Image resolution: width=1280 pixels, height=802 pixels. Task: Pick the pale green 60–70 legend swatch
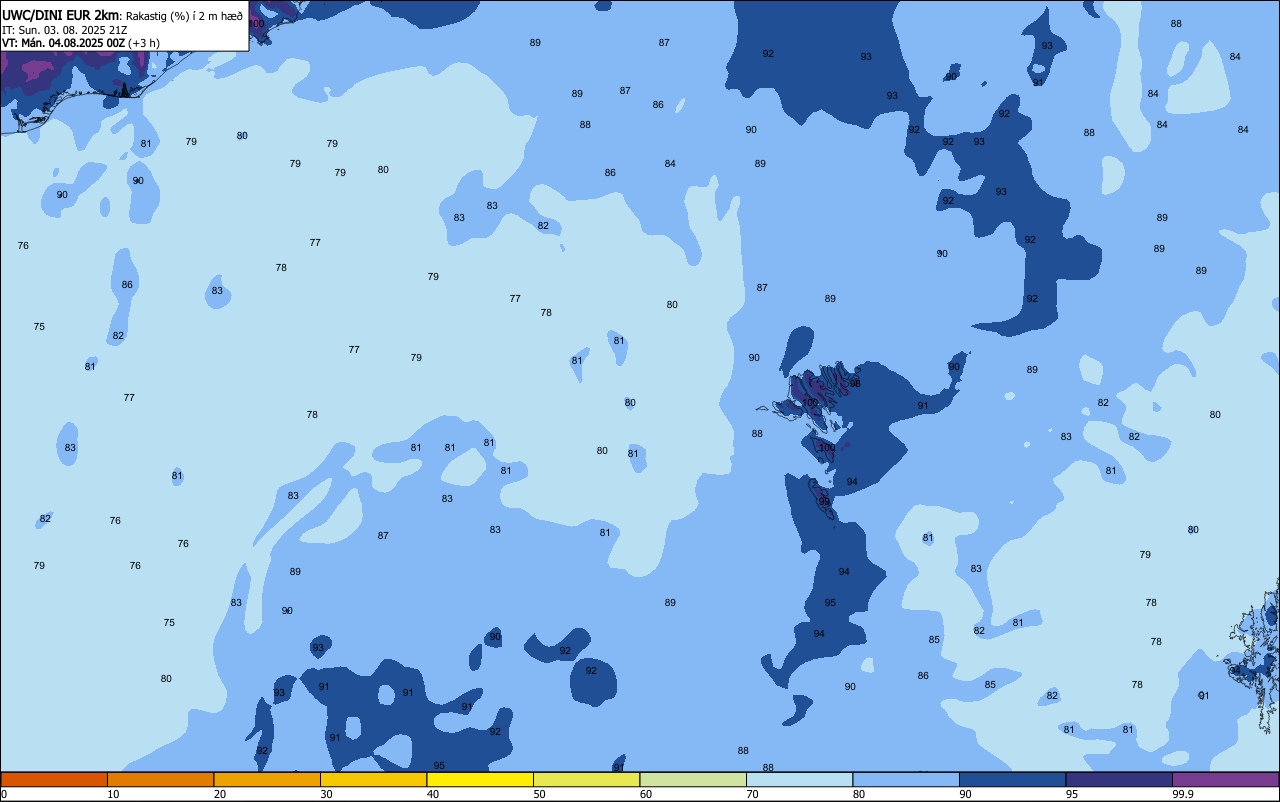click(693, 779)
